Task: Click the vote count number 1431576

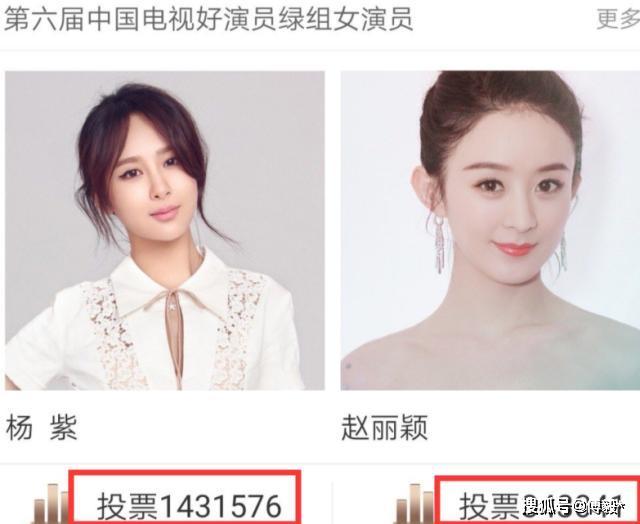Action: point(220,506)
